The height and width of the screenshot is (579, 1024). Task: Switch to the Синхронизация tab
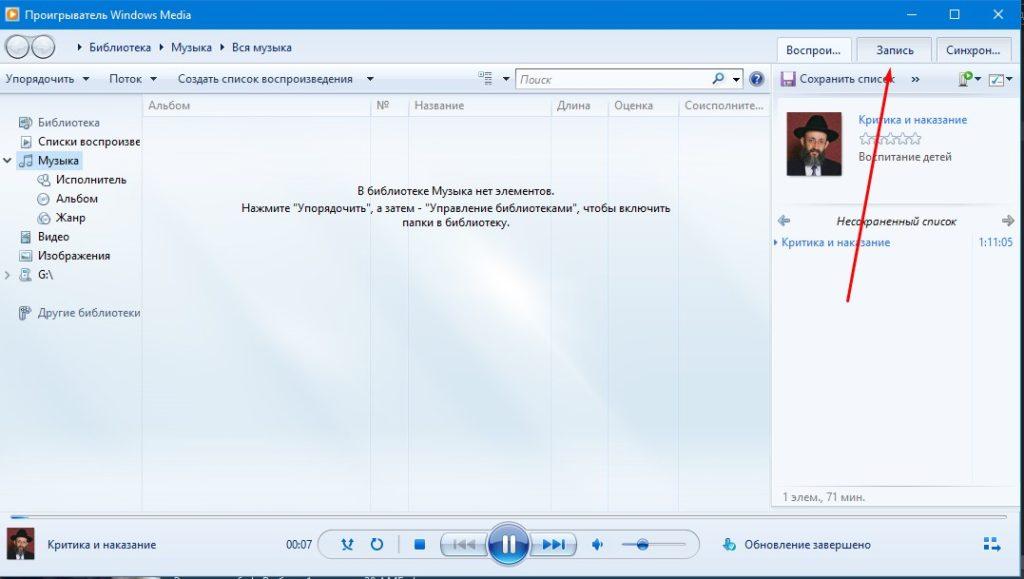pos(973,50)
